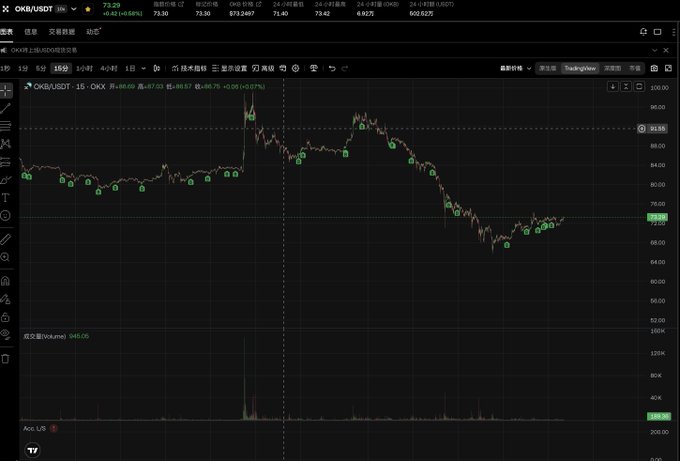Click the balance scale compare icon
This screenshot has height=461, width=680.
[314, 69]
